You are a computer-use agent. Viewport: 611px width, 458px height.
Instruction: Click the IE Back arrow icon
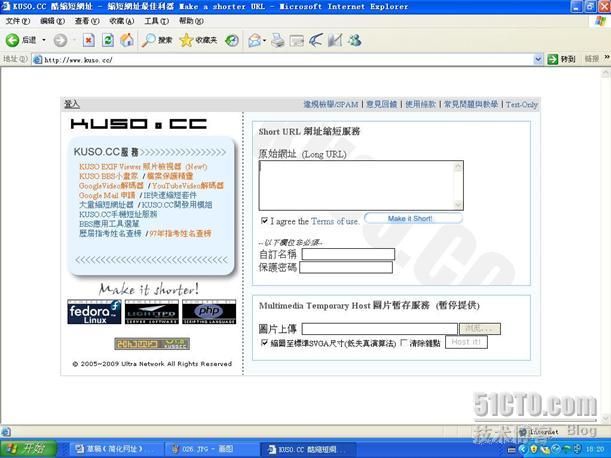(12, 40)
